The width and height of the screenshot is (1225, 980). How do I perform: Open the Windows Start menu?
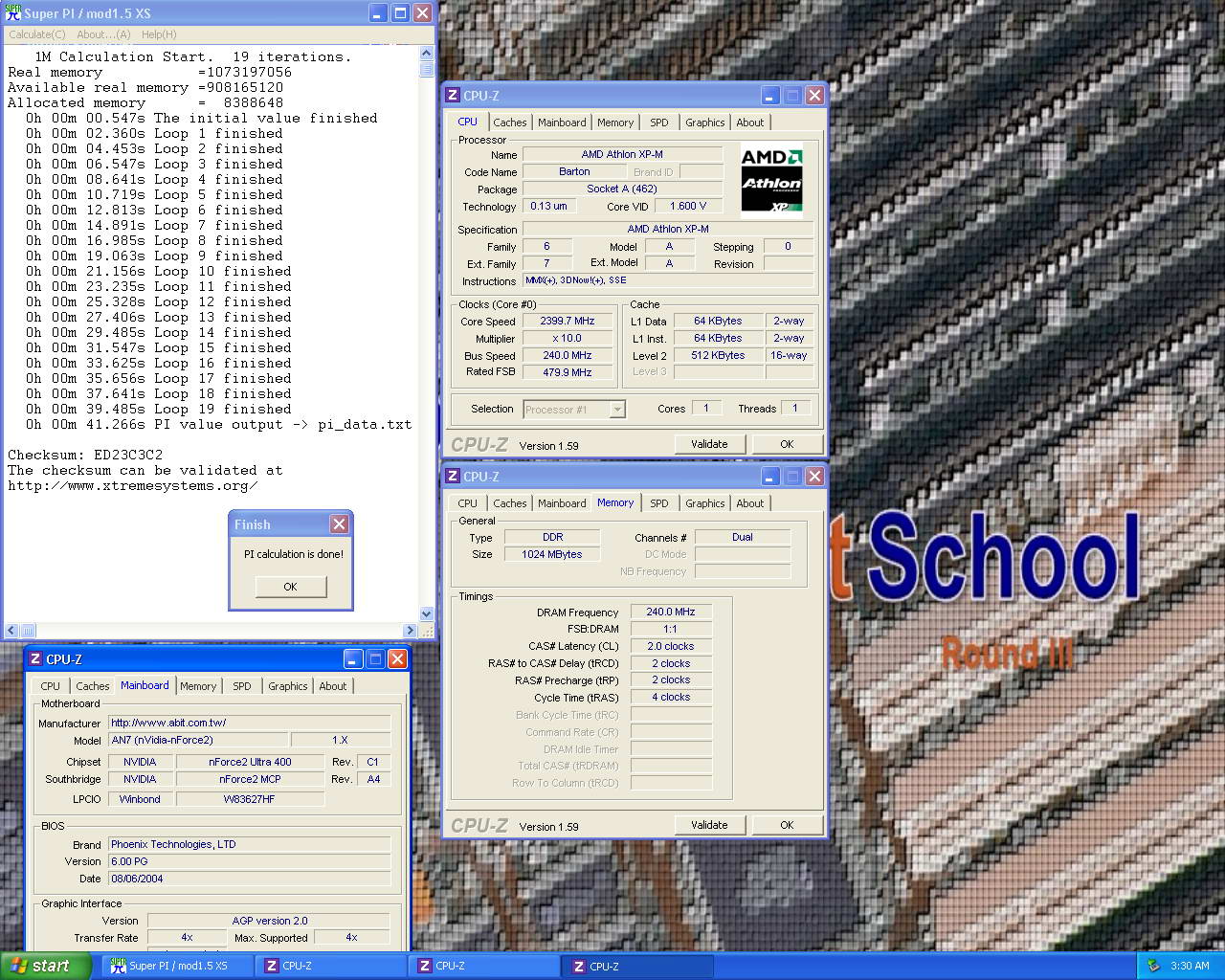pyautogui.click(x=46, y=966)
